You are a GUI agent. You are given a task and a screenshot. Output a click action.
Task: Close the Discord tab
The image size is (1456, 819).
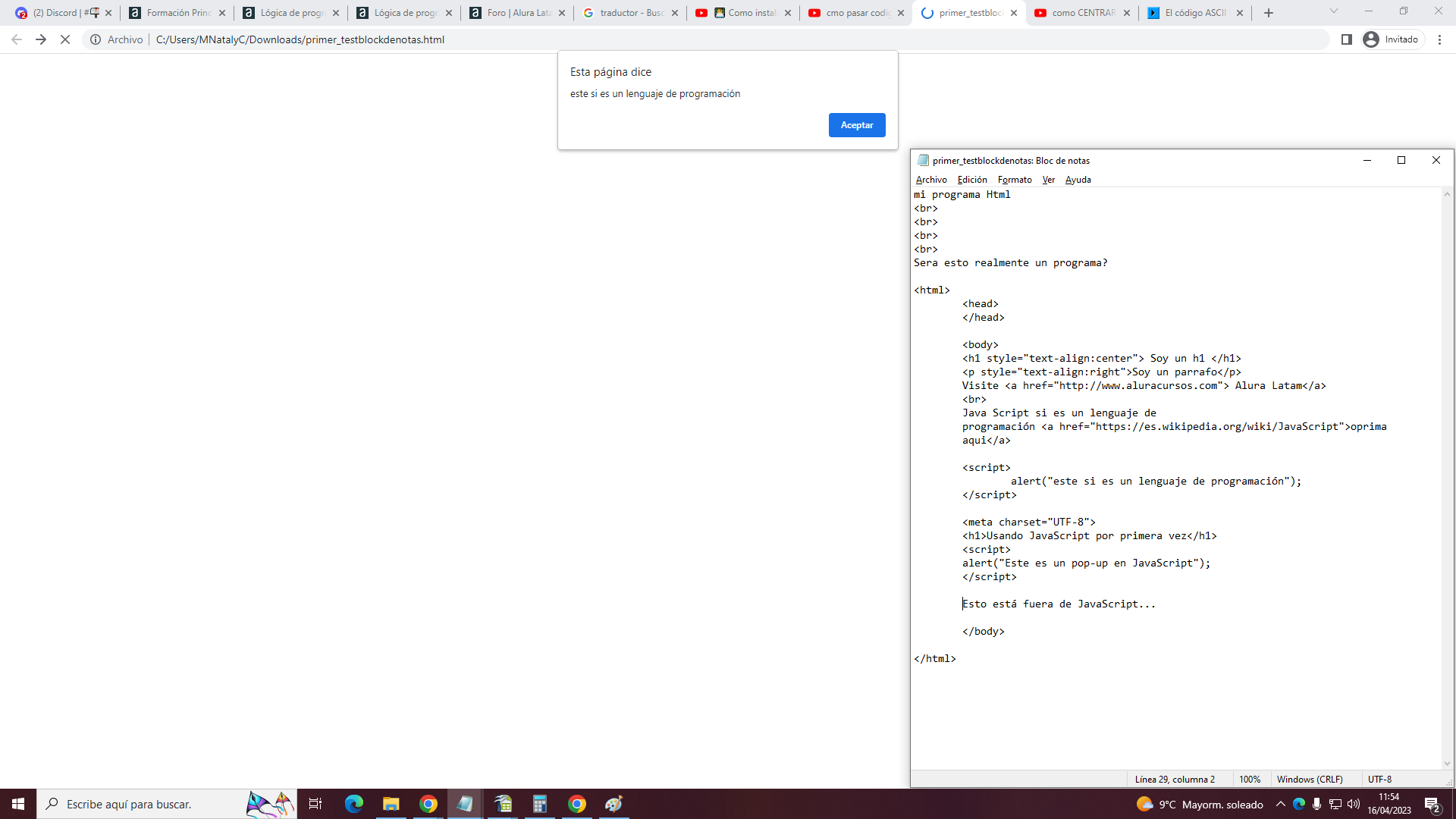108,13
